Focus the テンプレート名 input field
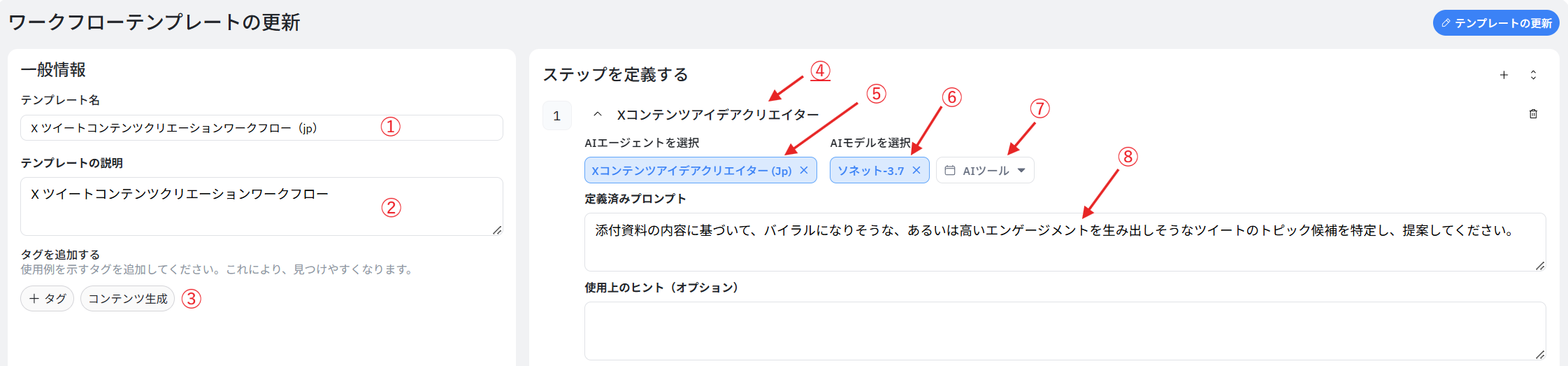Viewport: 1568px width, 366px height. 203,128
